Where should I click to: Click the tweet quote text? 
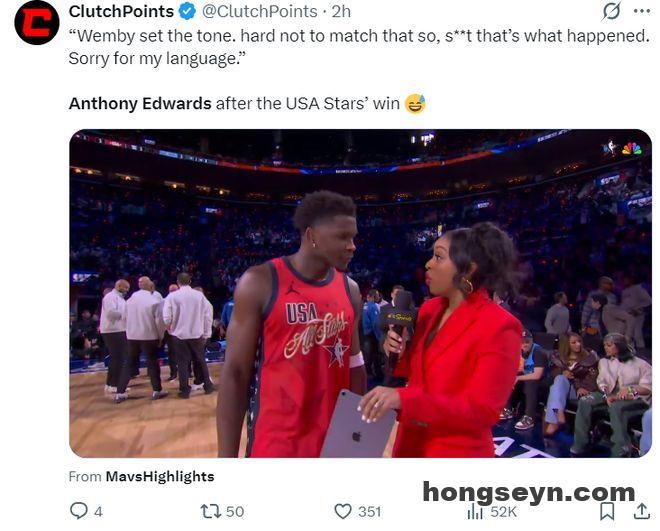tap(359, 47)
